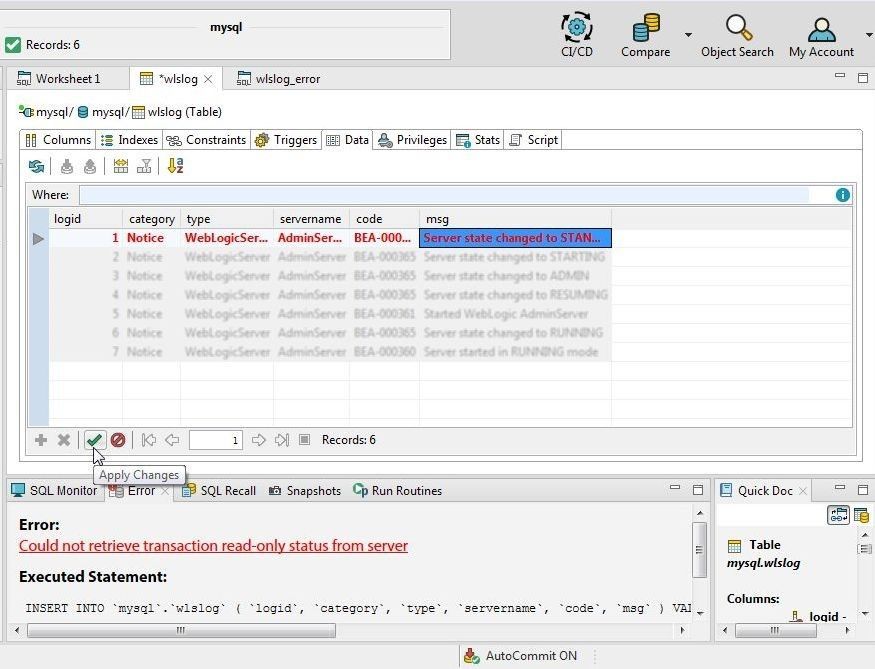Open My Account
Viewport: 875px width, 669px height.
(x=821, y=35)
